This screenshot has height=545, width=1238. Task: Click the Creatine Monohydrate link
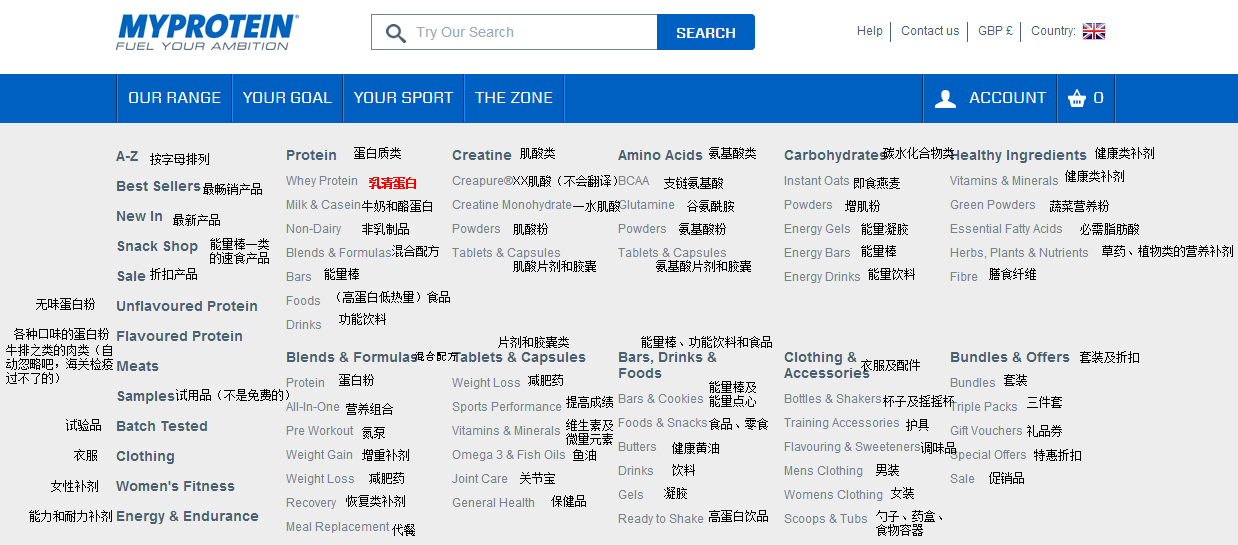coord(512,205)
